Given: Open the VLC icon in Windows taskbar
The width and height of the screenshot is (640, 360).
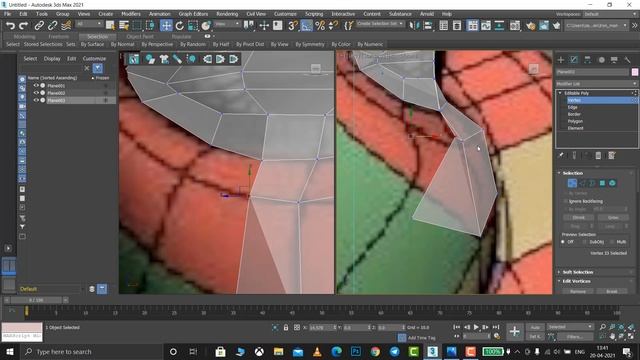Looking at the screenshot, I should point(317,351).
